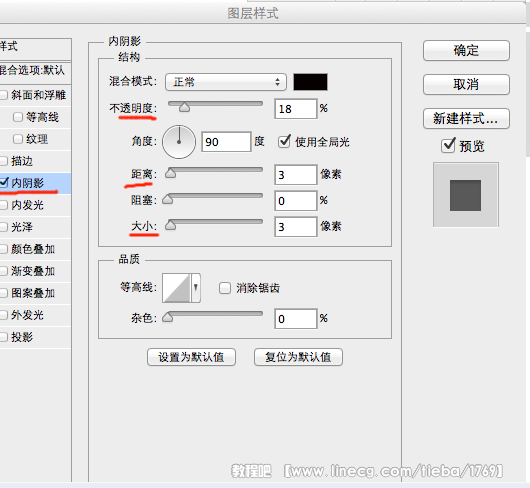This screenshot has width=530, height=488.
Task: Select 描边 row in styles list
Action: [x=35, y=161]
